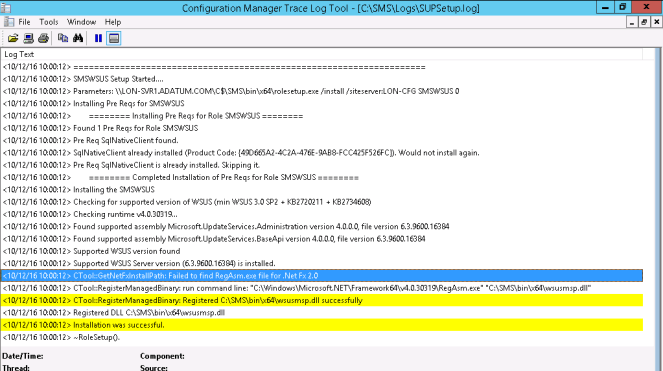Select the '~RoleSetup().' log line
The width and height of the screenshot is (663, 371).
coord(322,337)
